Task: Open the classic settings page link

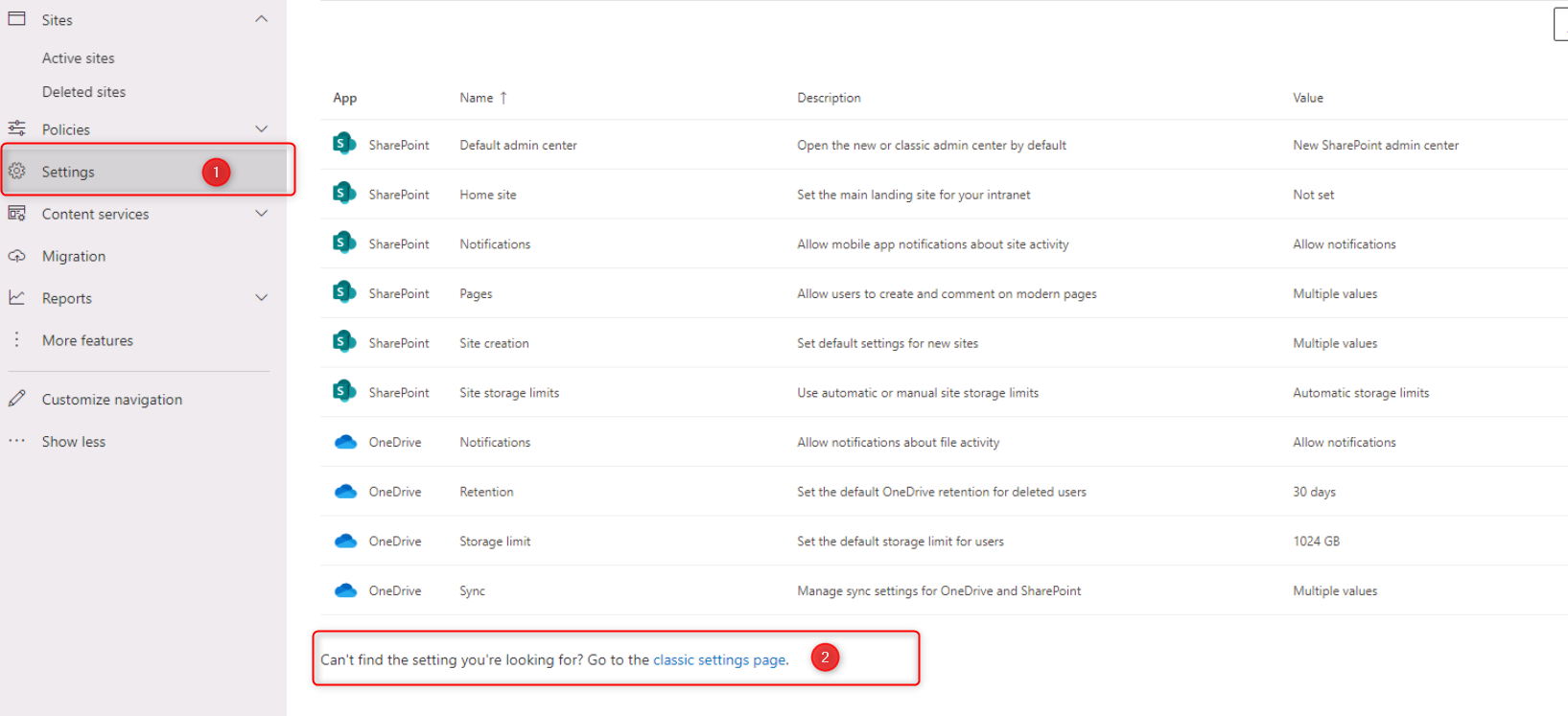Action: coord(719,659)
